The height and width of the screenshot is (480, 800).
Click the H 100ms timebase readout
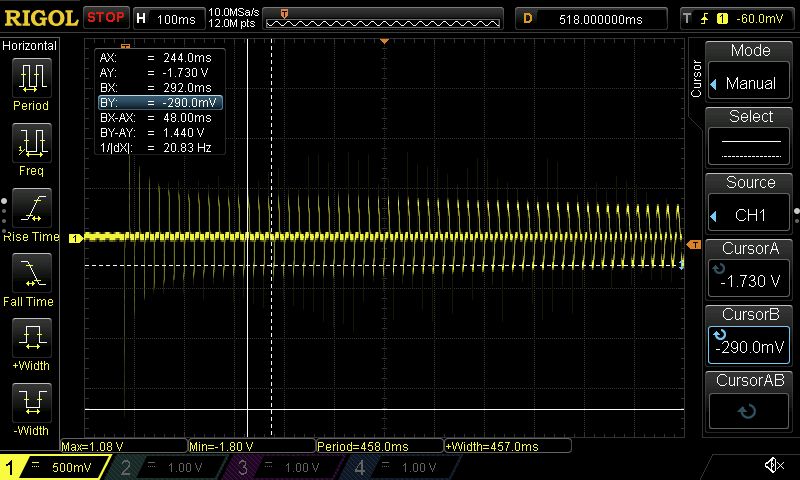click(x=168, y=19)
